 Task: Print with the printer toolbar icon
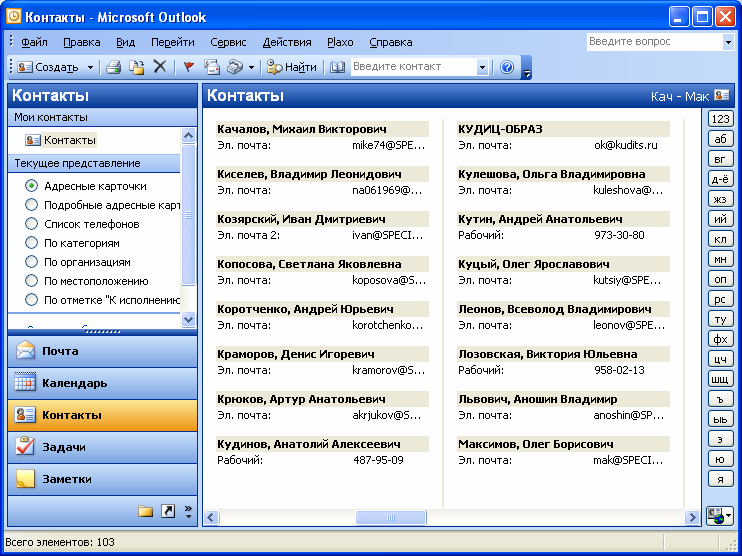114,67
